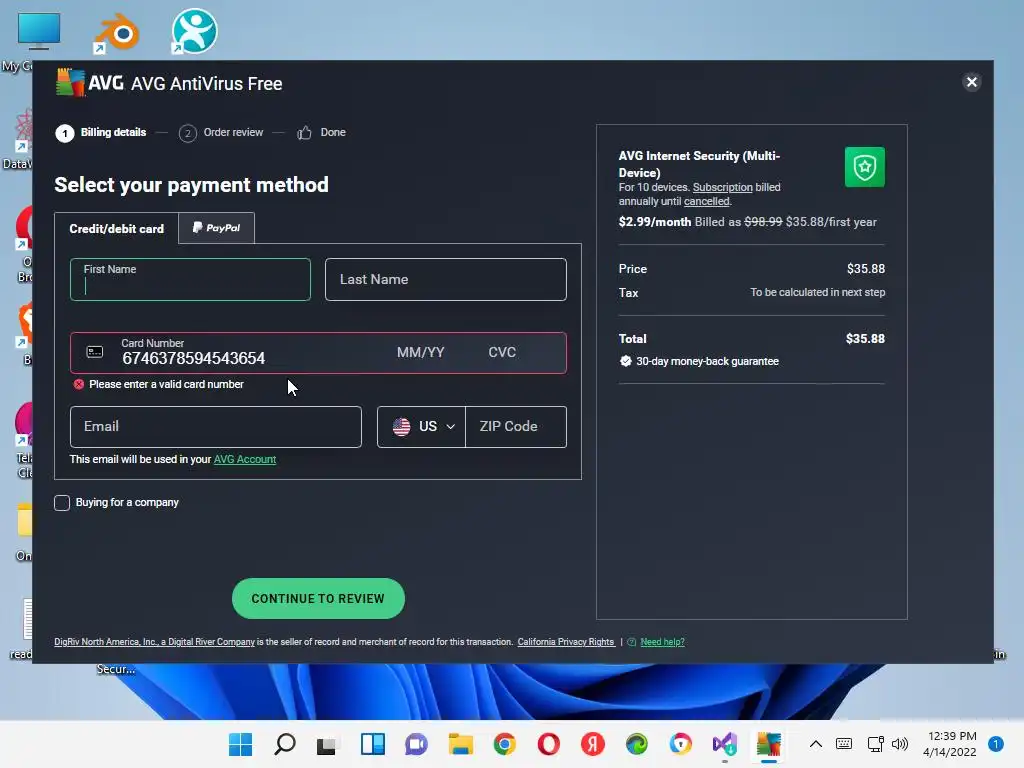This screenshot has width=1024, height=768.
Task: Focus the Last Name field
Action: click(445, 280)
